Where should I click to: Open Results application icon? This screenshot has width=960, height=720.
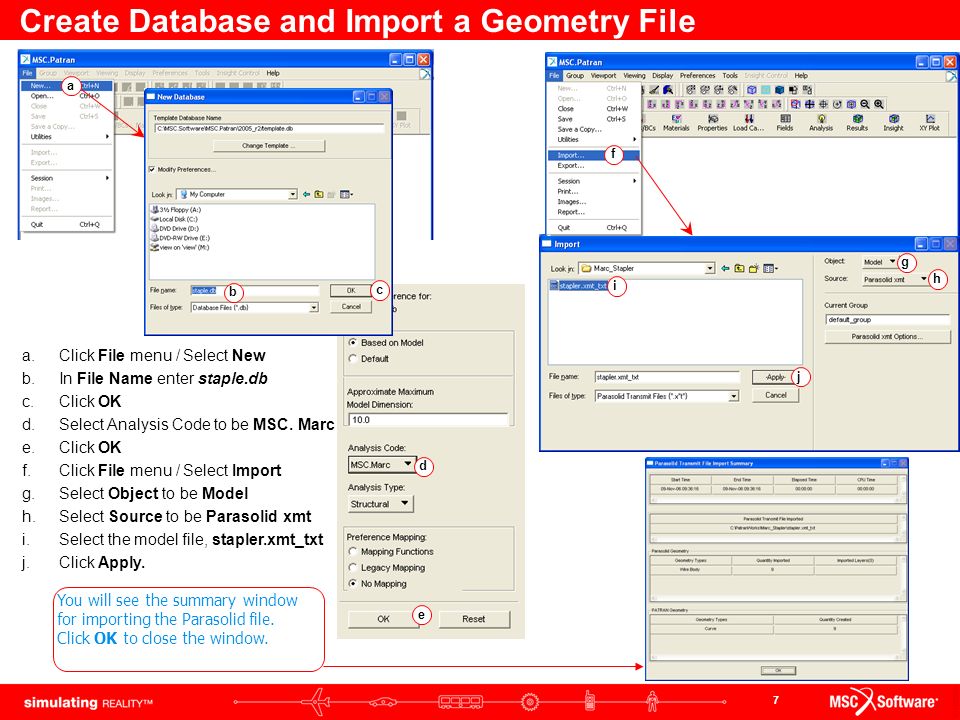tap(857, 122)
